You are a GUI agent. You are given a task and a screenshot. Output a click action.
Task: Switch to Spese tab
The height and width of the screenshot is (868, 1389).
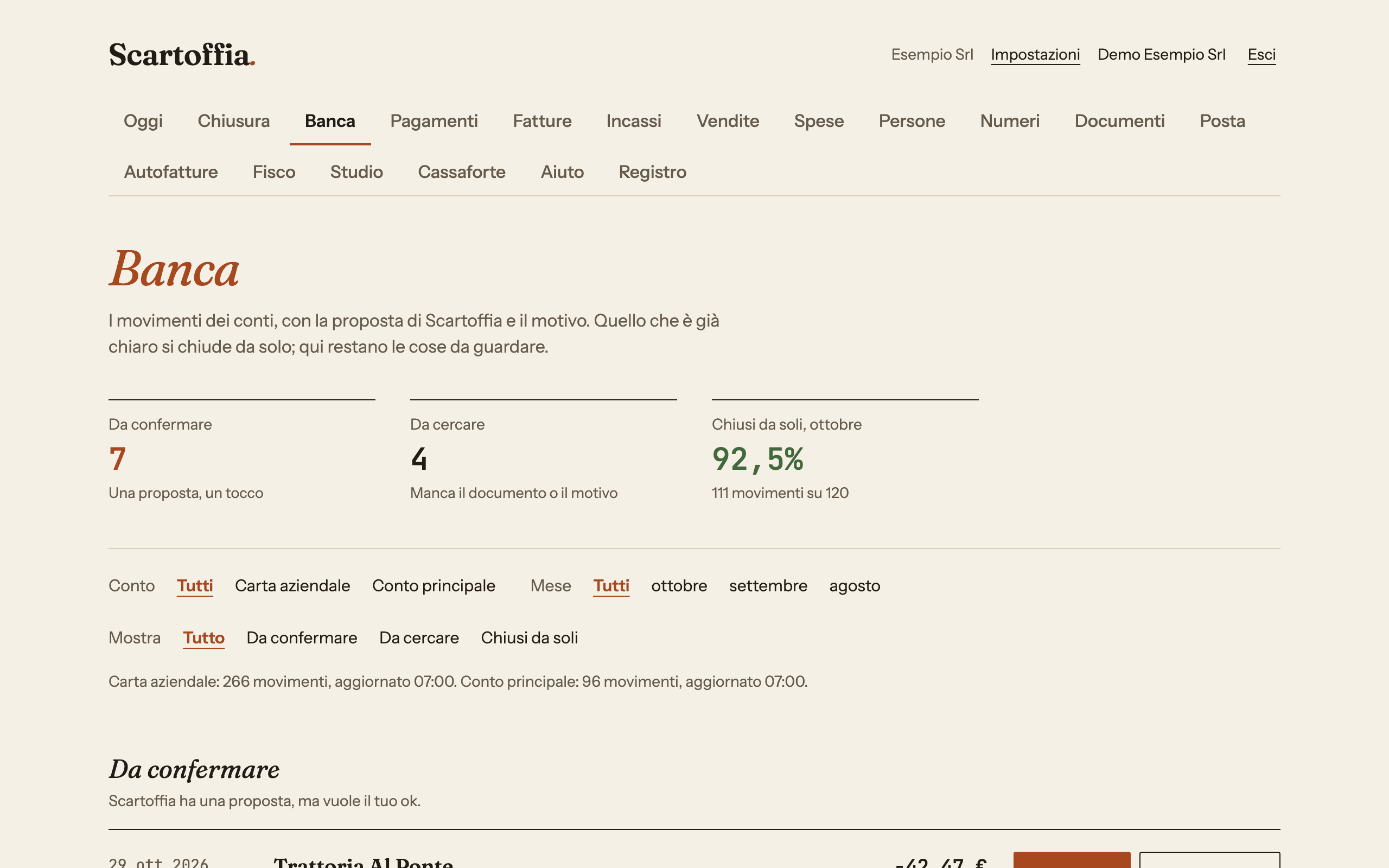tap(819, 120)
